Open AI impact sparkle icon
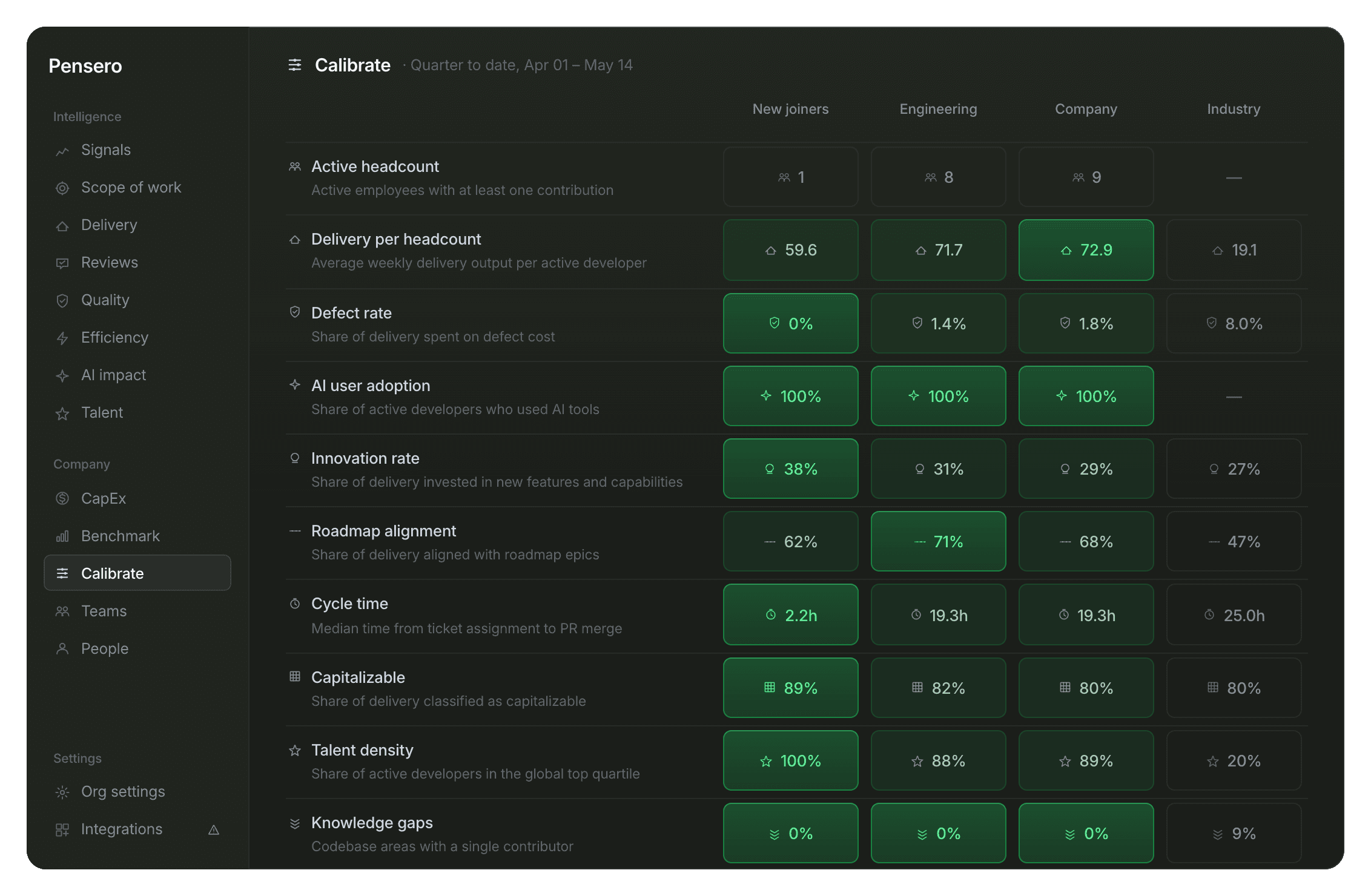 point(62,376)
